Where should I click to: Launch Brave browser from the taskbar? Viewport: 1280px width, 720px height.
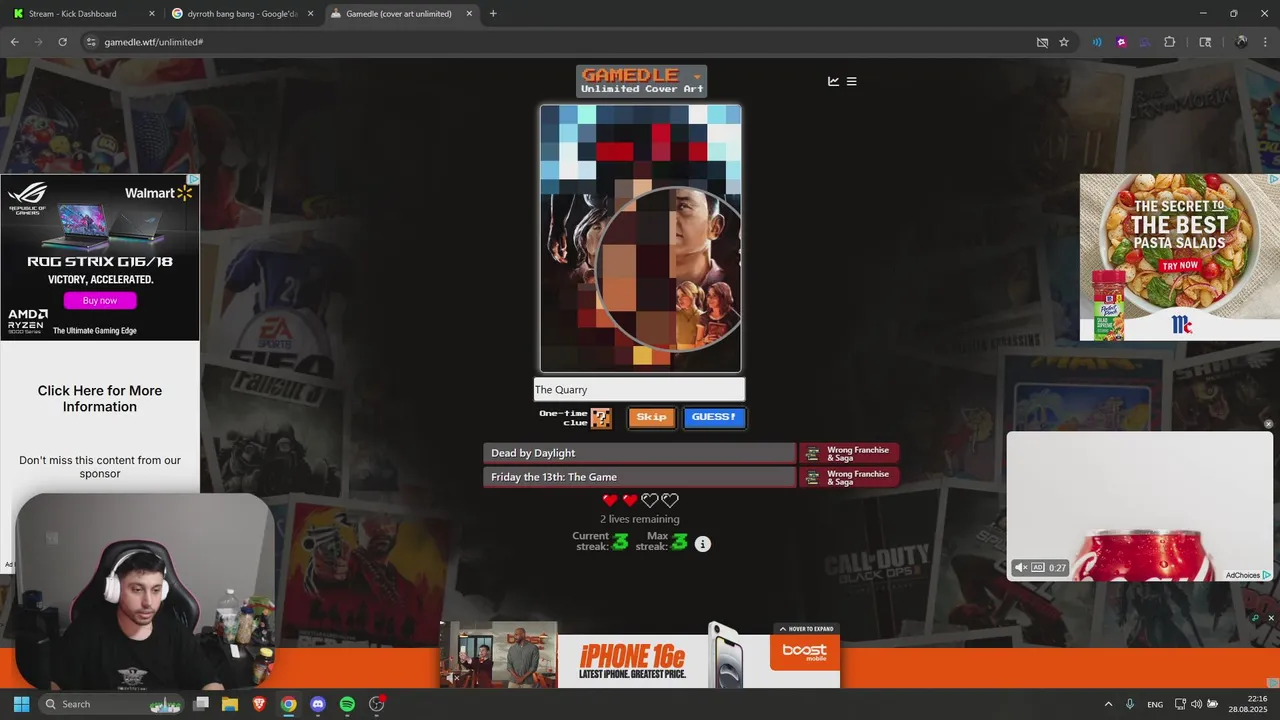coord(259,704)
